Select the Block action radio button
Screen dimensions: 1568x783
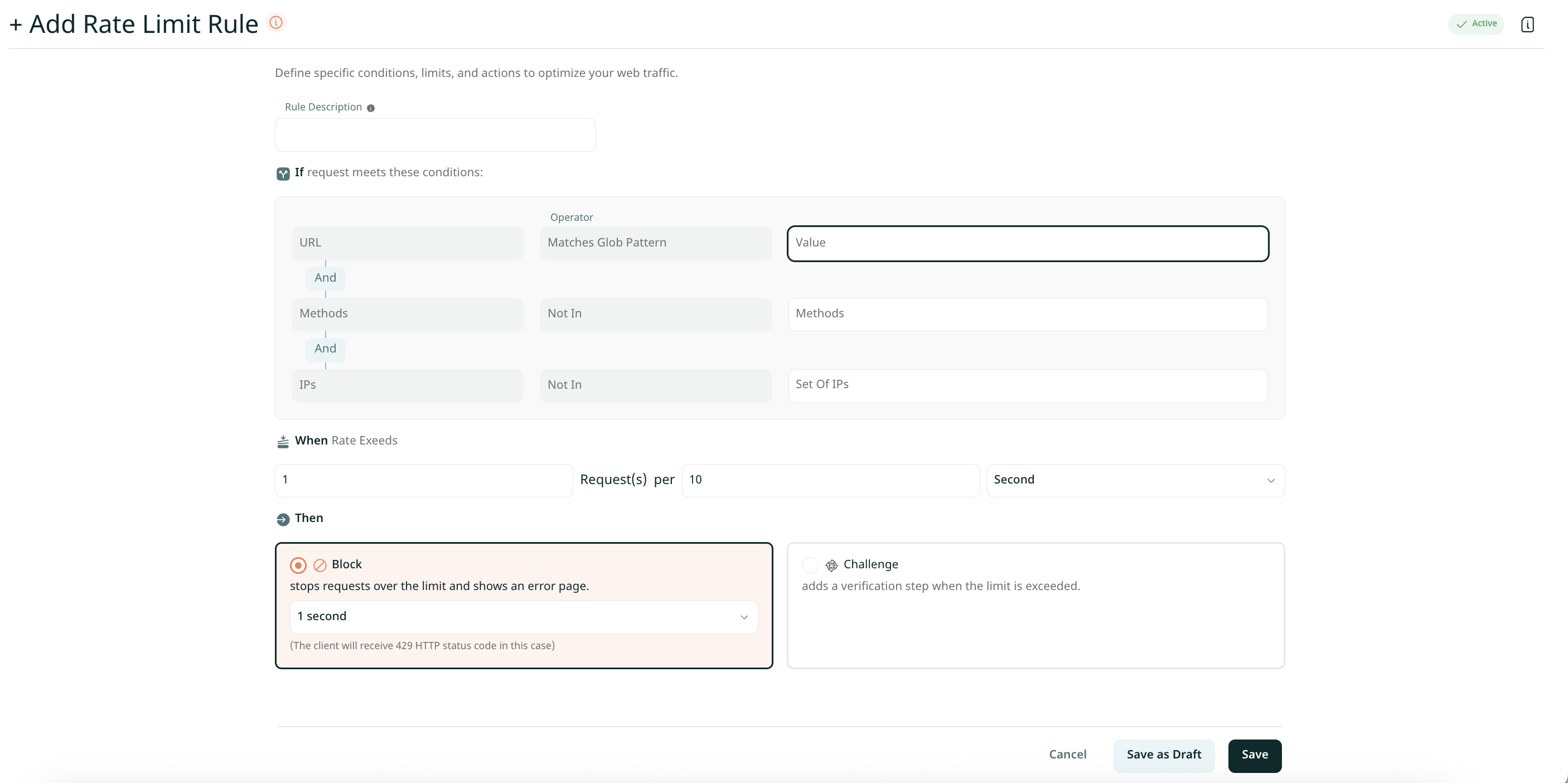click(298, 565)
